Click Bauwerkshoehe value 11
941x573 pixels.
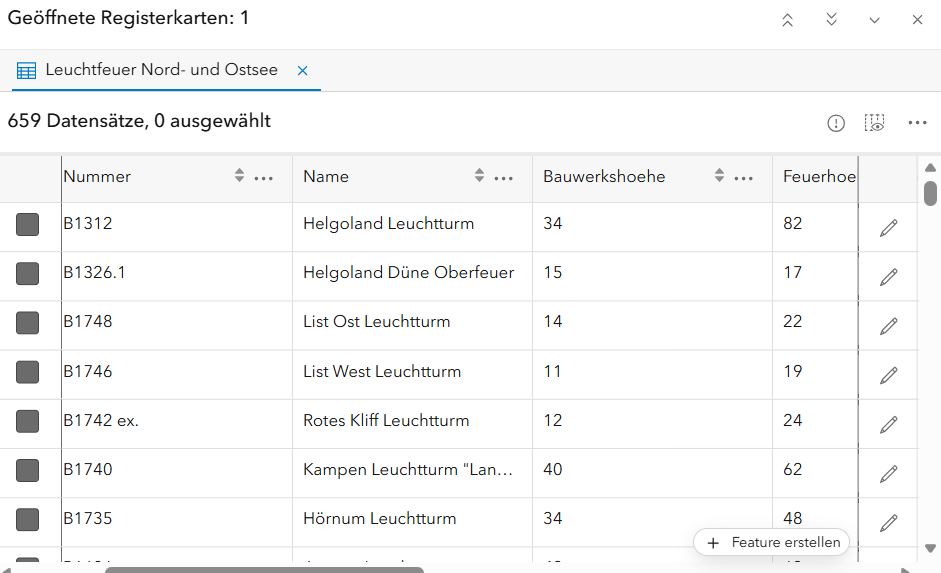[552, 371]
